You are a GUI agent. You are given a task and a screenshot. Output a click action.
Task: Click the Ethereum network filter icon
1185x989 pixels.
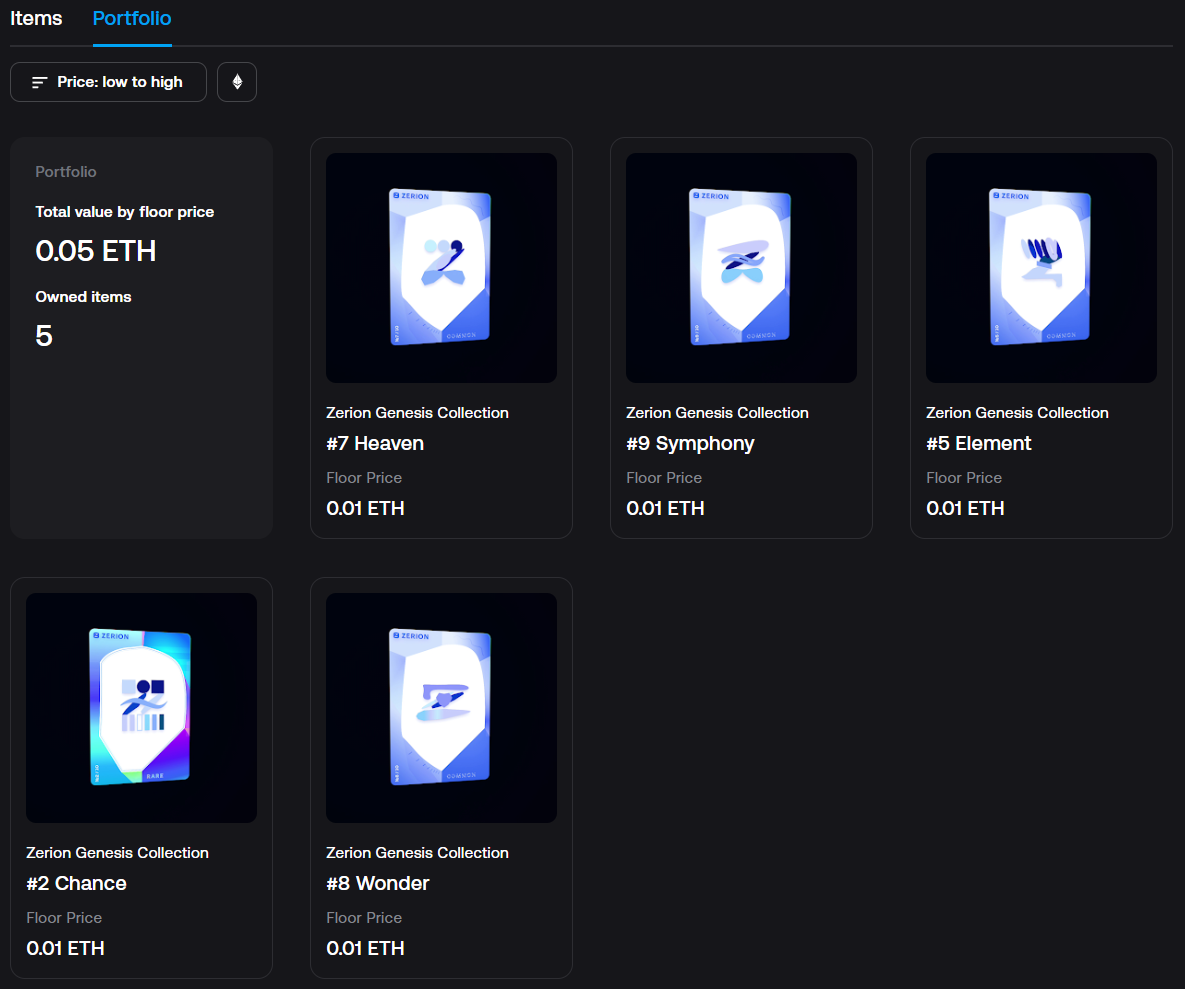(x=237, y=81)
